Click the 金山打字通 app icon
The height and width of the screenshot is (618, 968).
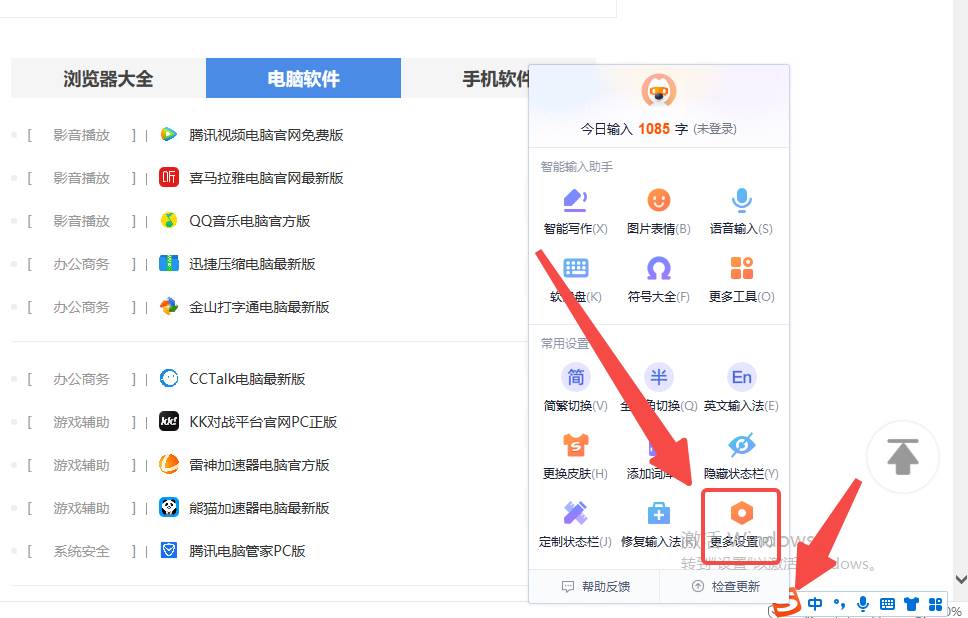(169, 306)
